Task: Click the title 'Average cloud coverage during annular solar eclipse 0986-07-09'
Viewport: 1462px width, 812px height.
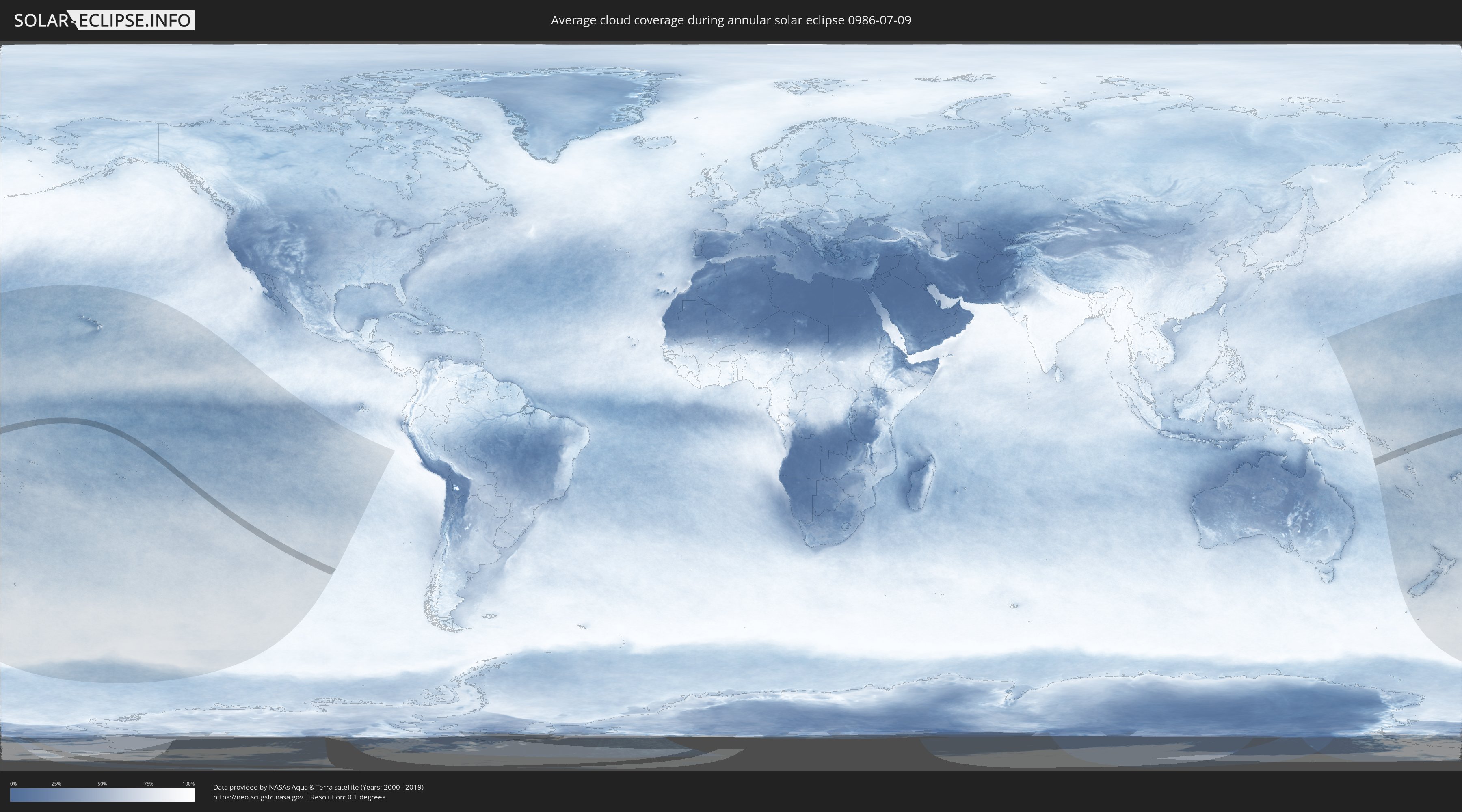Action: click(731, 20)
